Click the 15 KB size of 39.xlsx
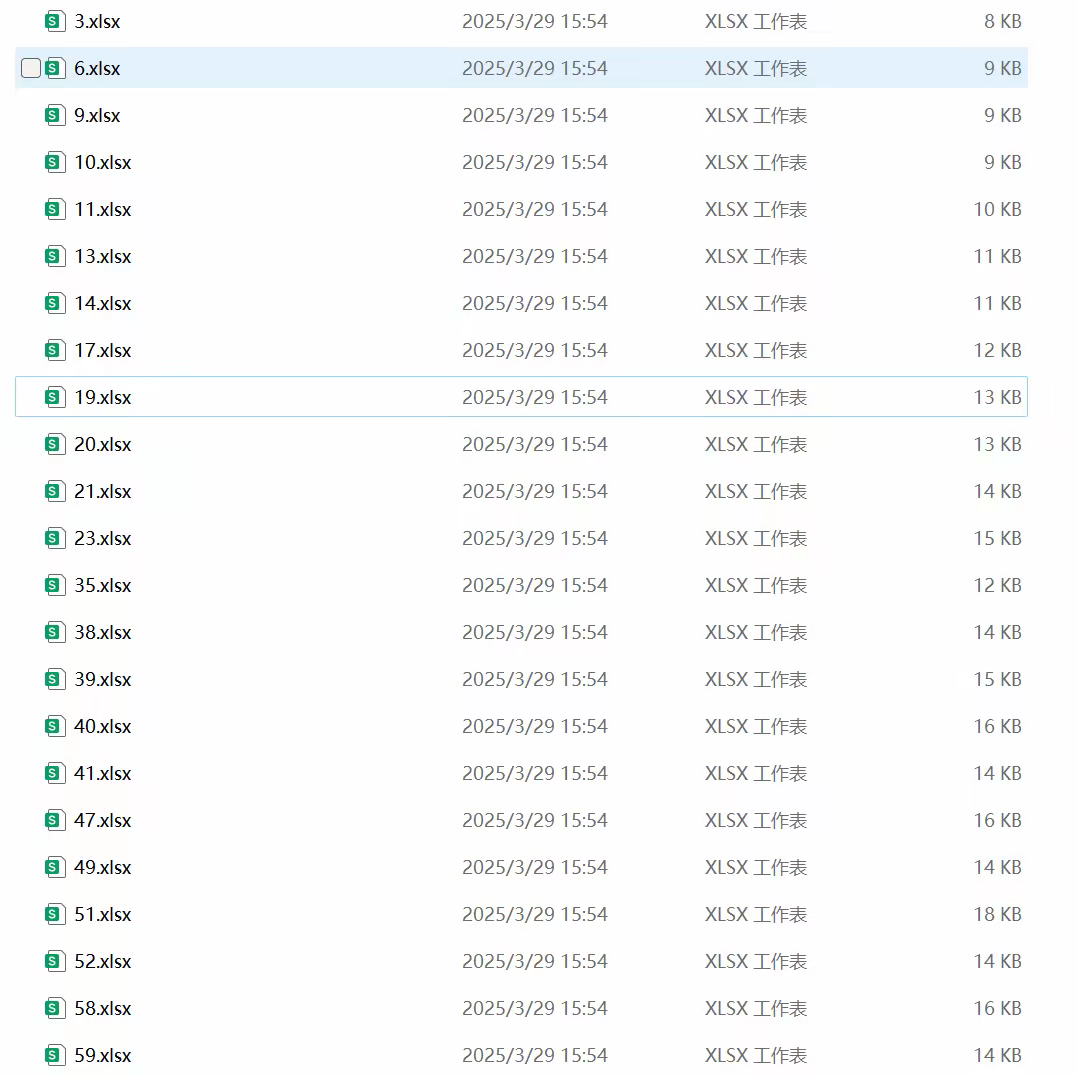Viewport: 1078px width, 1076px height. 998,679
